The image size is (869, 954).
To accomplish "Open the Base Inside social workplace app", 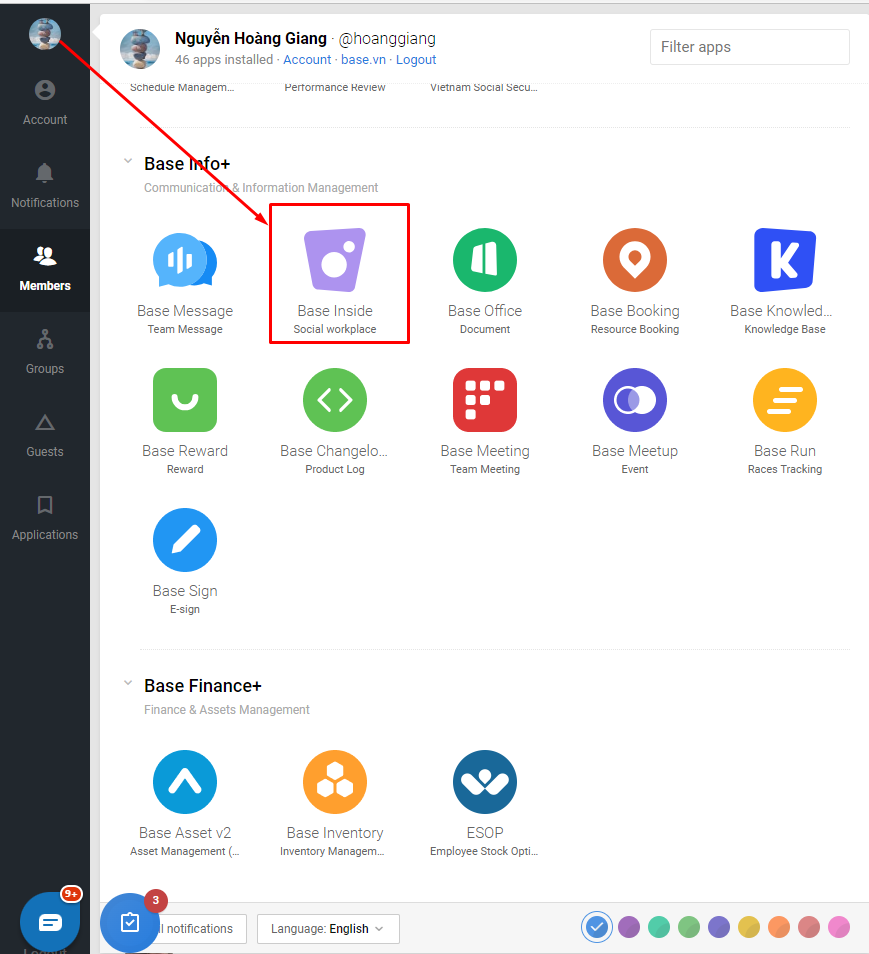I will click(x=335, y=282).
